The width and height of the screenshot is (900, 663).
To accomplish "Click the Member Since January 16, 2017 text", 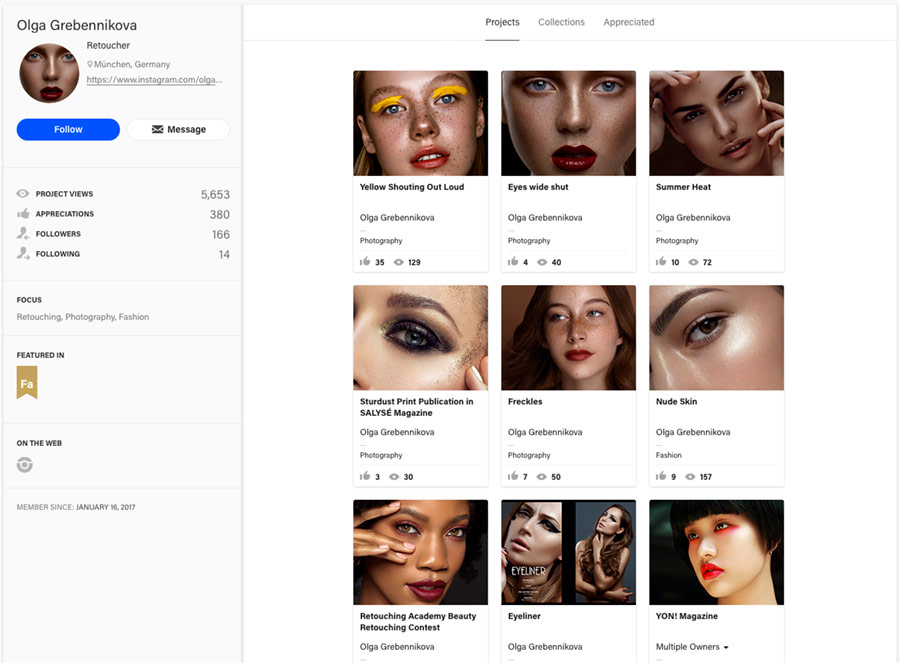I will (76, 507).
